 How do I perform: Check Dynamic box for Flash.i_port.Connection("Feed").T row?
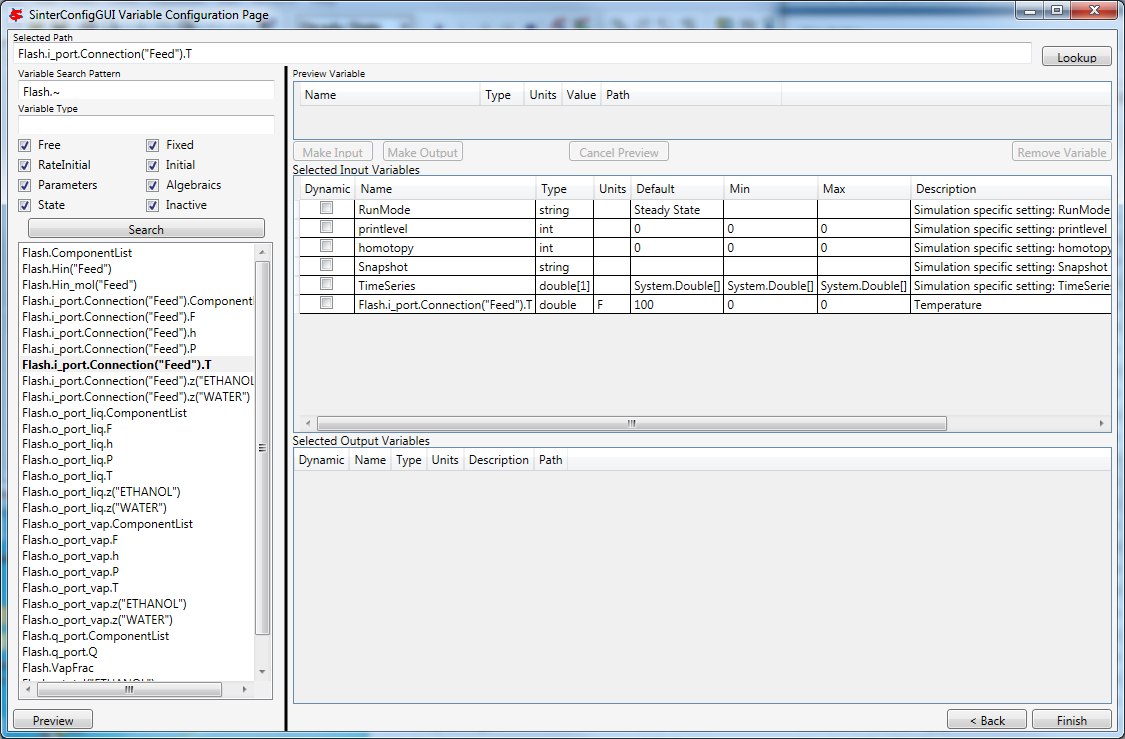[x=326, y=303]
